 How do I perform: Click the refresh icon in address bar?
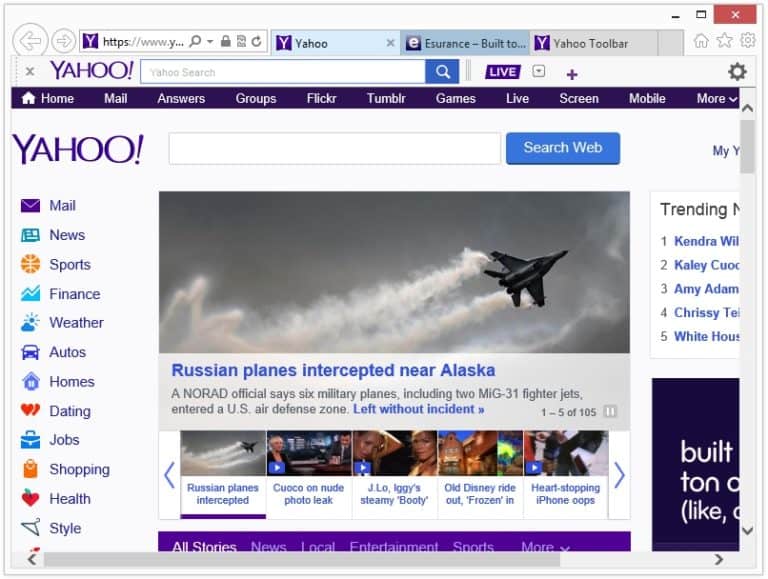(x=256, y=42)
